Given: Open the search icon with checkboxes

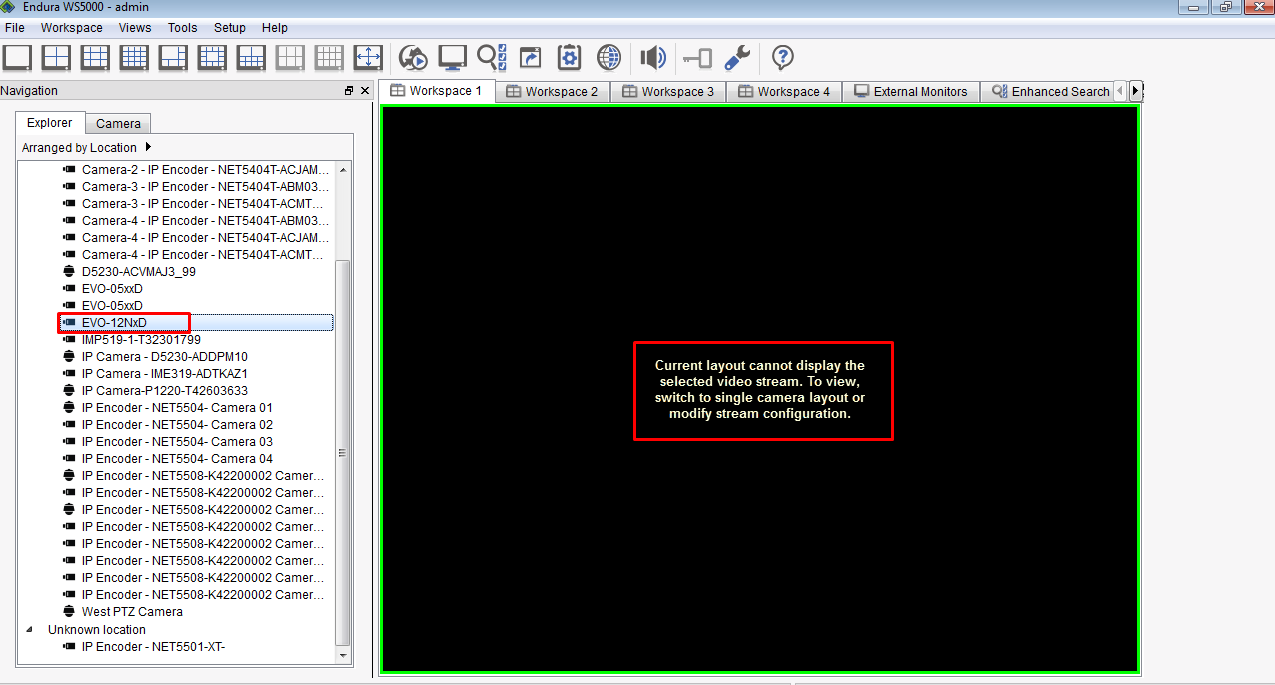Looking at the screenshot, I should click(492, 58).
